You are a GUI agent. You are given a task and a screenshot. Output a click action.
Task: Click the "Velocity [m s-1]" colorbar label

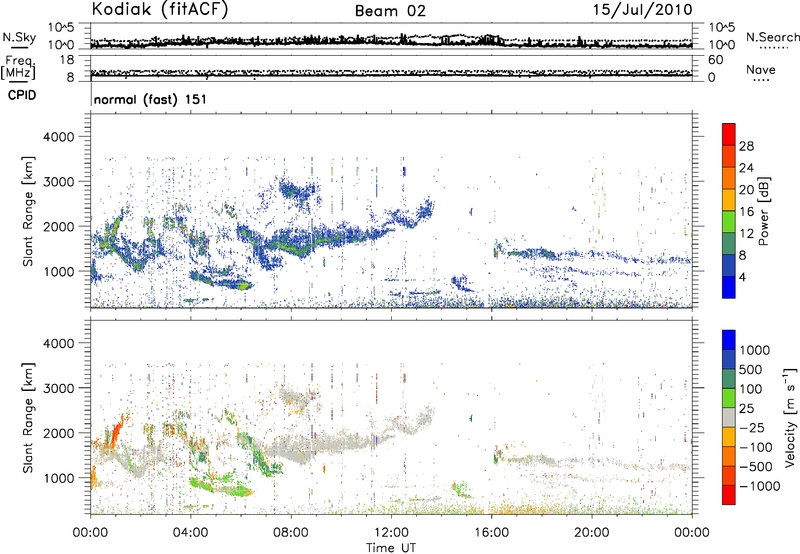pos(790,417)
